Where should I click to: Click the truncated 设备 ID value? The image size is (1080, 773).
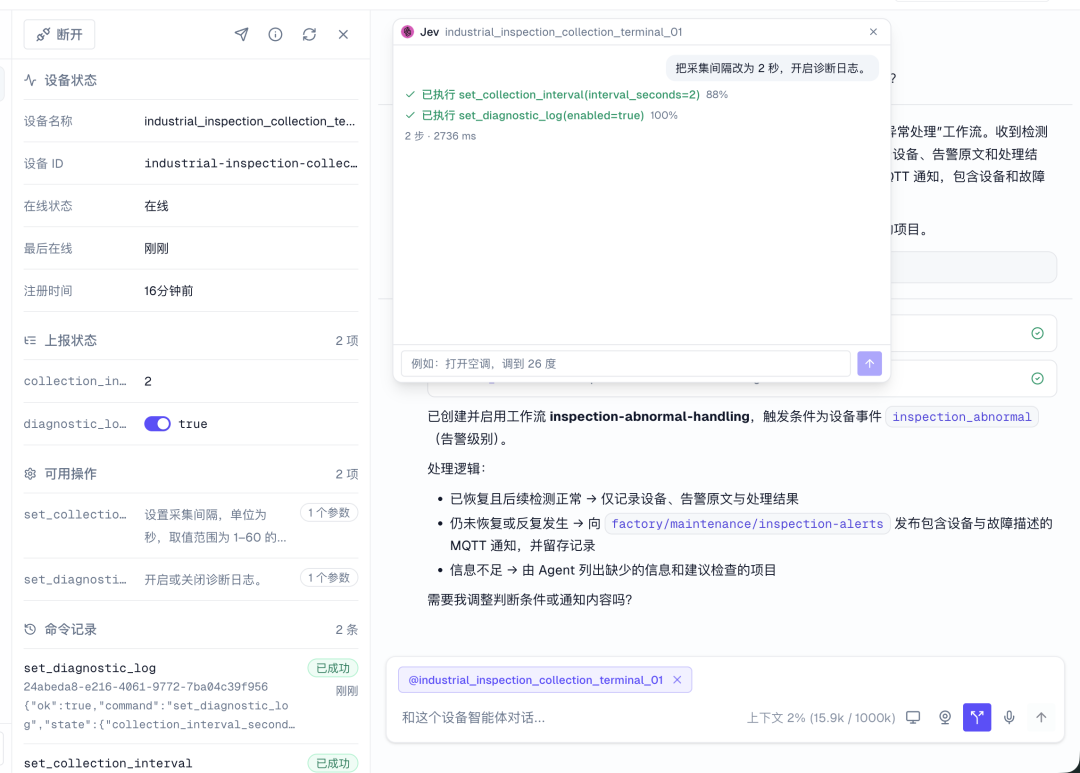click(x=251, y=163)
